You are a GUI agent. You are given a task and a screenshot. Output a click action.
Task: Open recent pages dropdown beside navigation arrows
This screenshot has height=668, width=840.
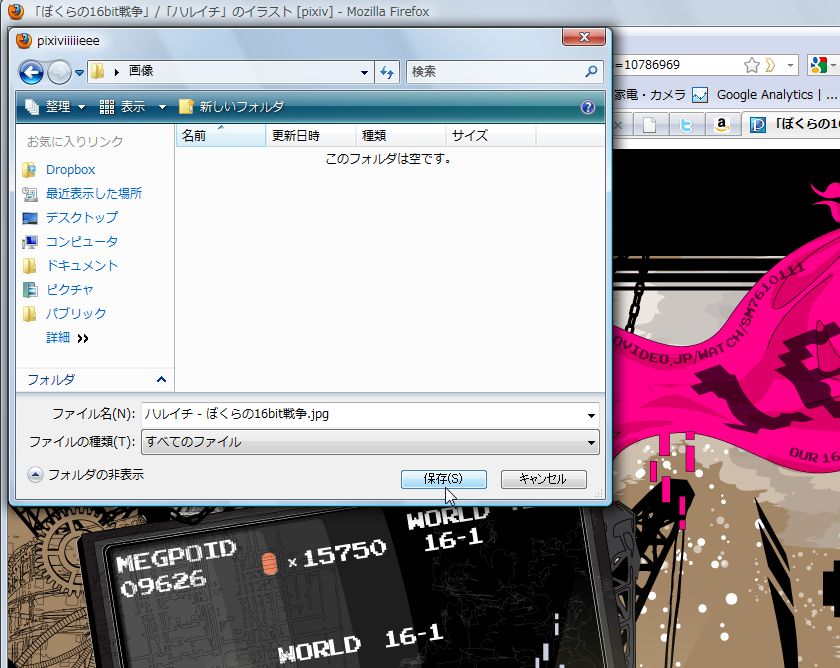79,72
